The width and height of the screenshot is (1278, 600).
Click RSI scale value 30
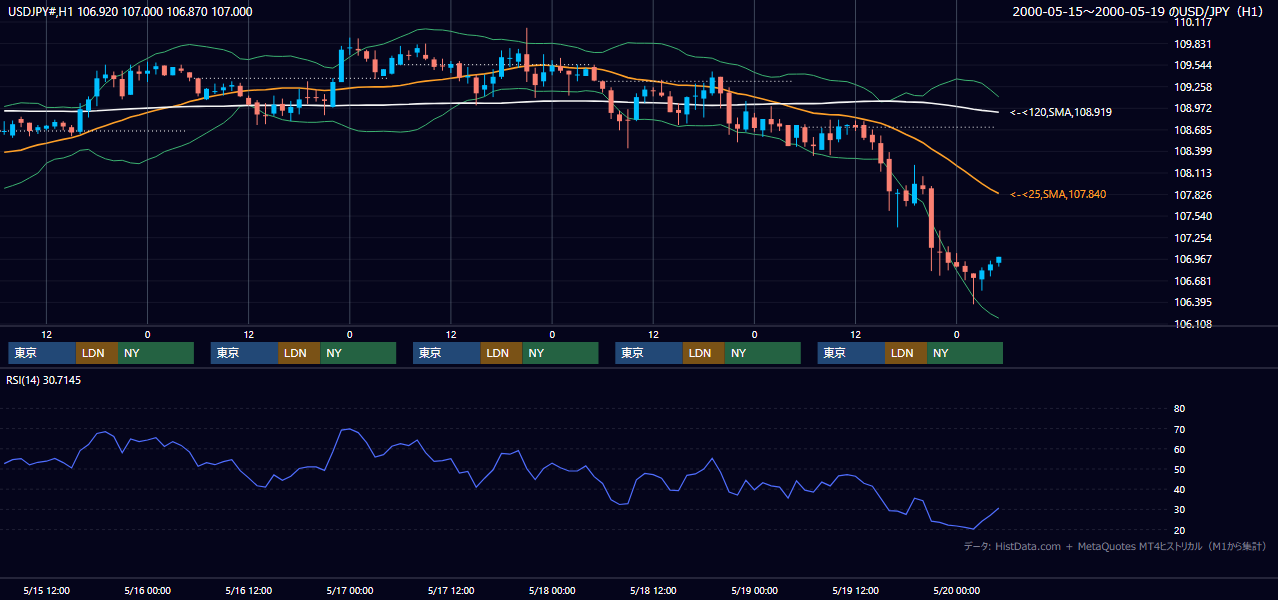click(1179, 510)
